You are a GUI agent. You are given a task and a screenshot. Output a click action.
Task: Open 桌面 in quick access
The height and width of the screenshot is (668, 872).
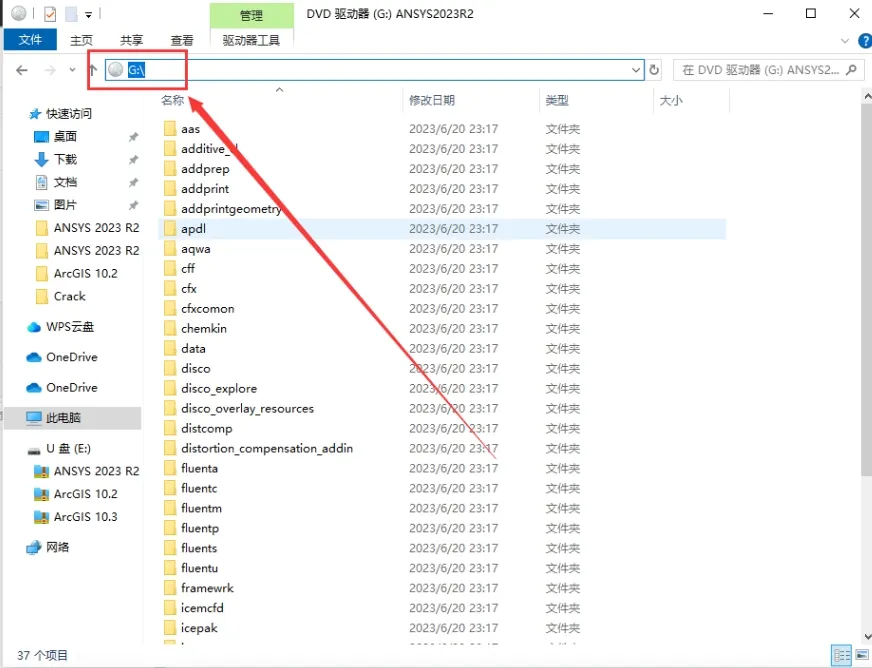pyautogui.click(x=56, y=137)
